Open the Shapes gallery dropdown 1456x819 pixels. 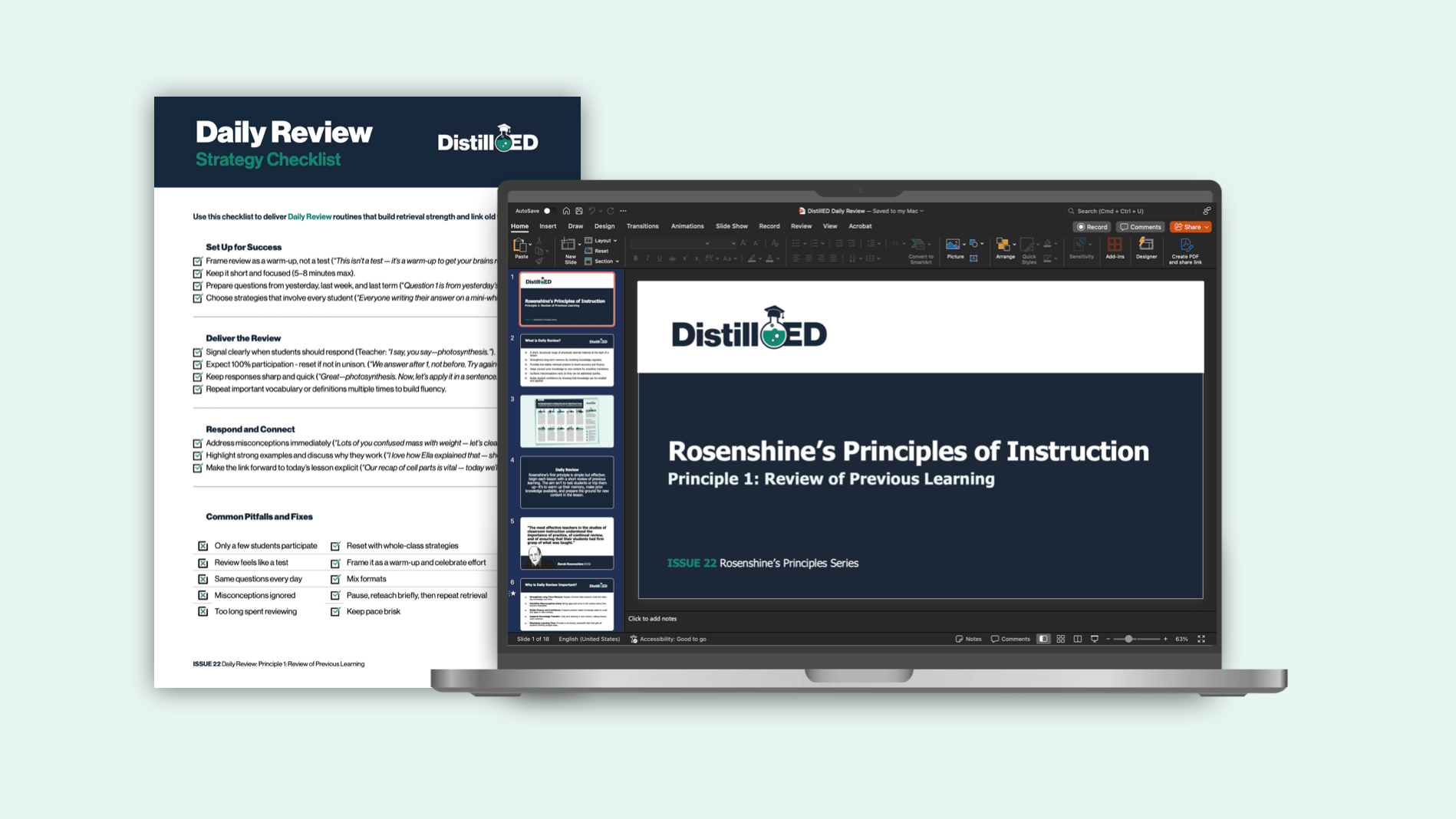(976, 244)
